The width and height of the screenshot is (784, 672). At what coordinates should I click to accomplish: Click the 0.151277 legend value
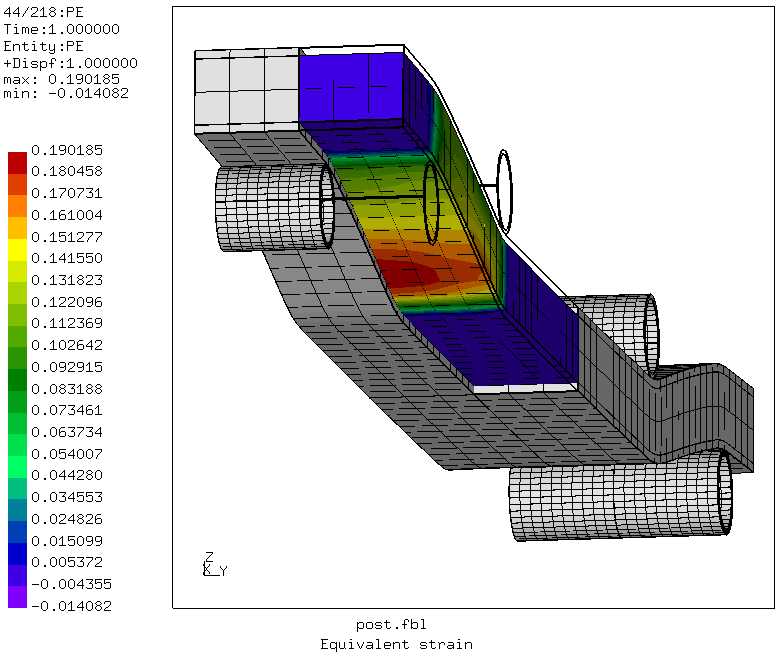pos(67,236)
